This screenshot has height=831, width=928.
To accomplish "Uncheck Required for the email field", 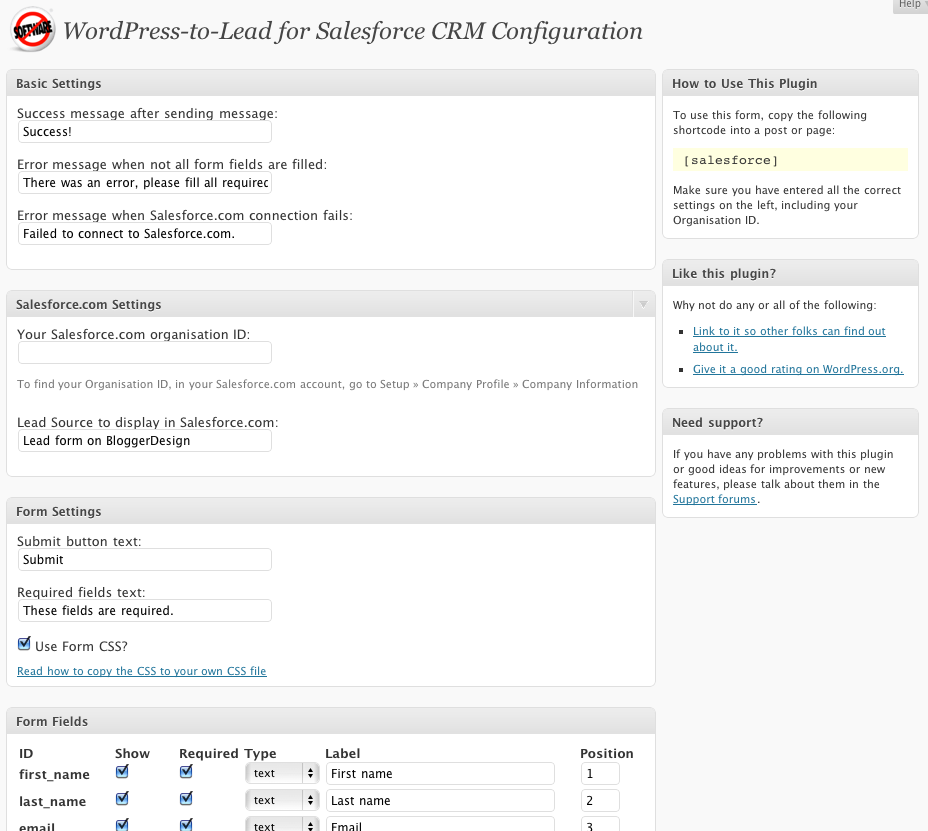I will 185,824.
